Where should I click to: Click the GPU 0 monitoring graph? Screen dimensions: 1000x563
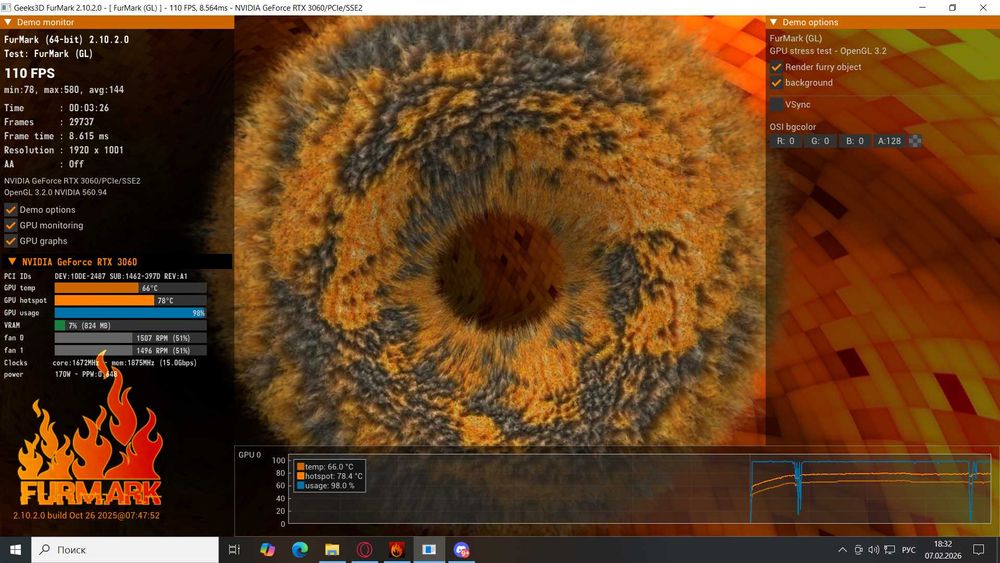click(x=640, y=489)
